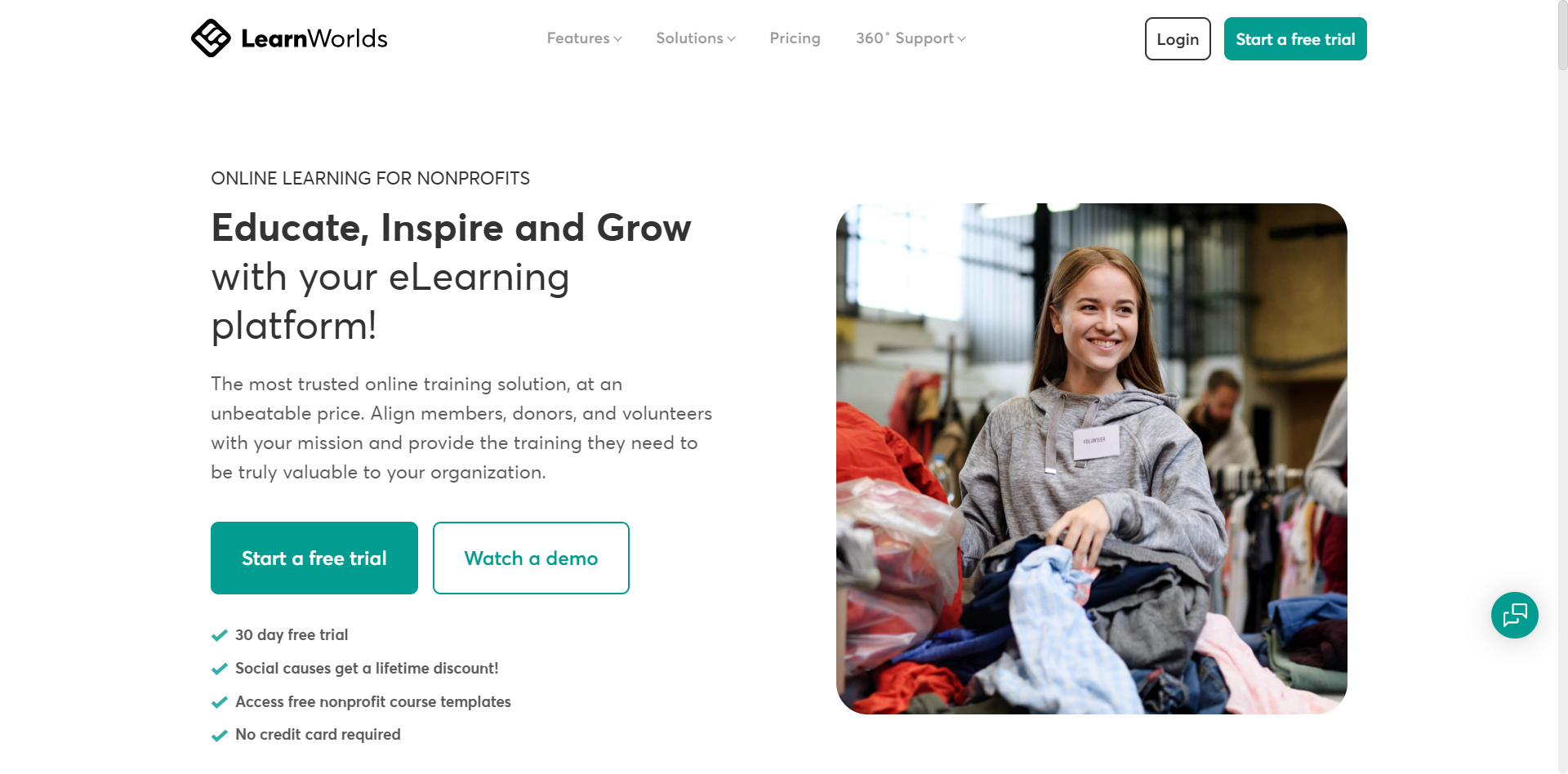1568x774 pixels.
Task: Click the Educate, Inspire and Grow headline
Action: pos(451,228)
